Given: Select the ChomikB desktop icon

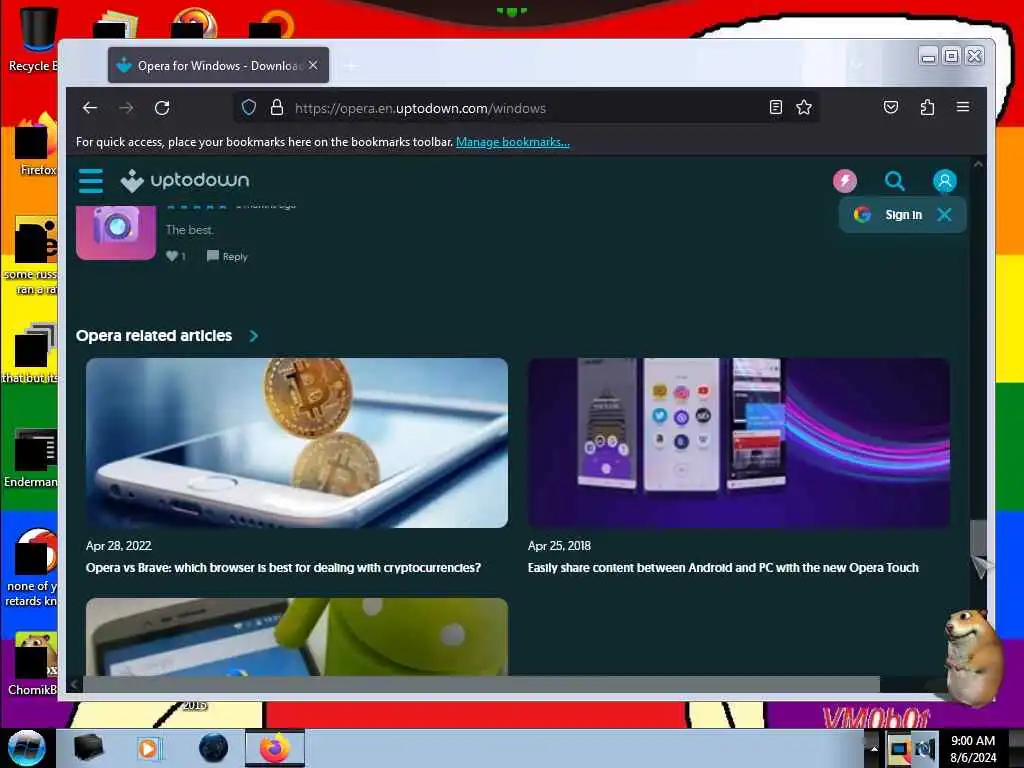Looking at the screenshot, I should tap(31, 663).
